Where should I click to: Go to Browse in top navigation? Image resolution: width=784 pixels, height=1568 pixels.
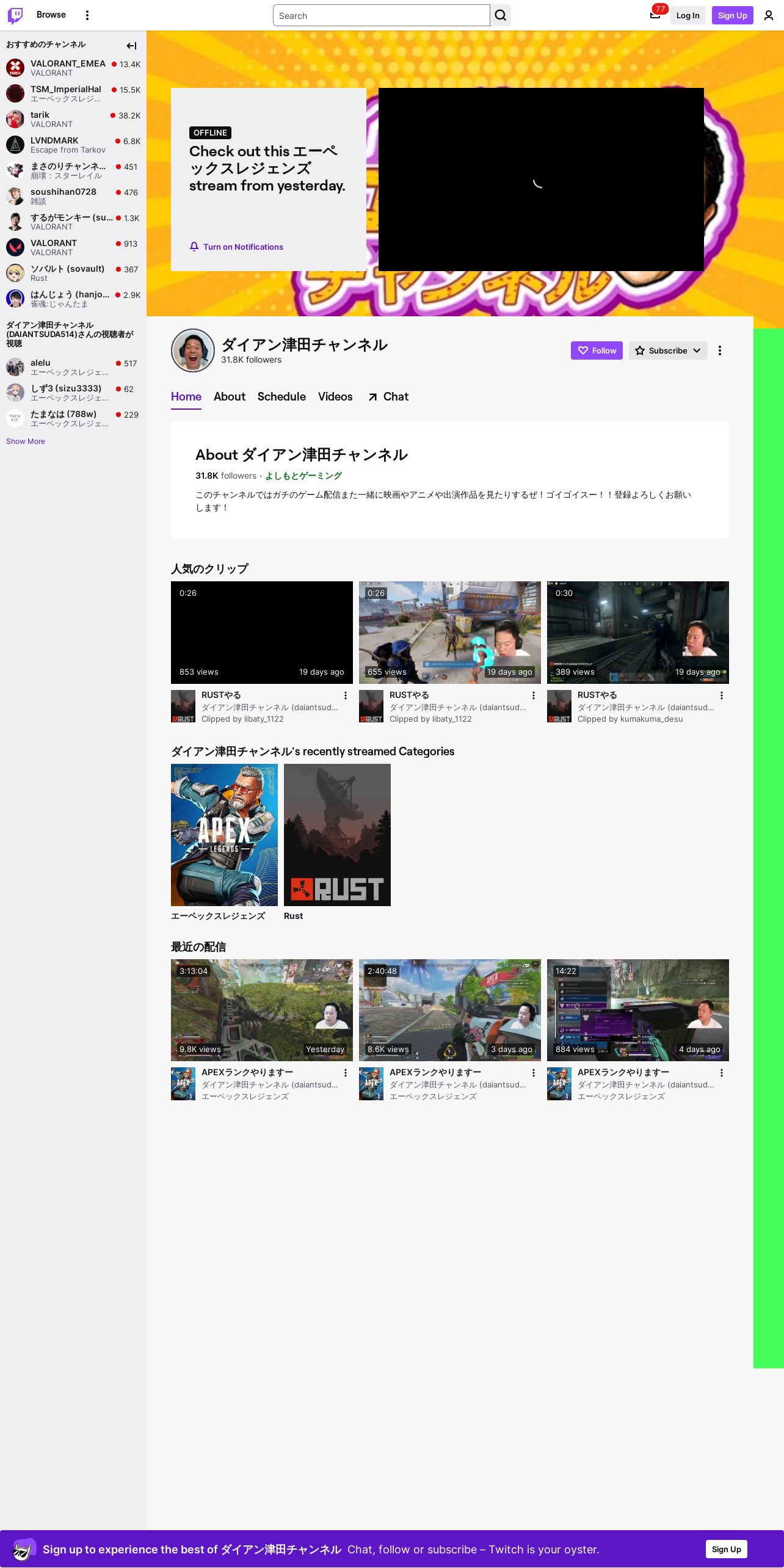51,15
